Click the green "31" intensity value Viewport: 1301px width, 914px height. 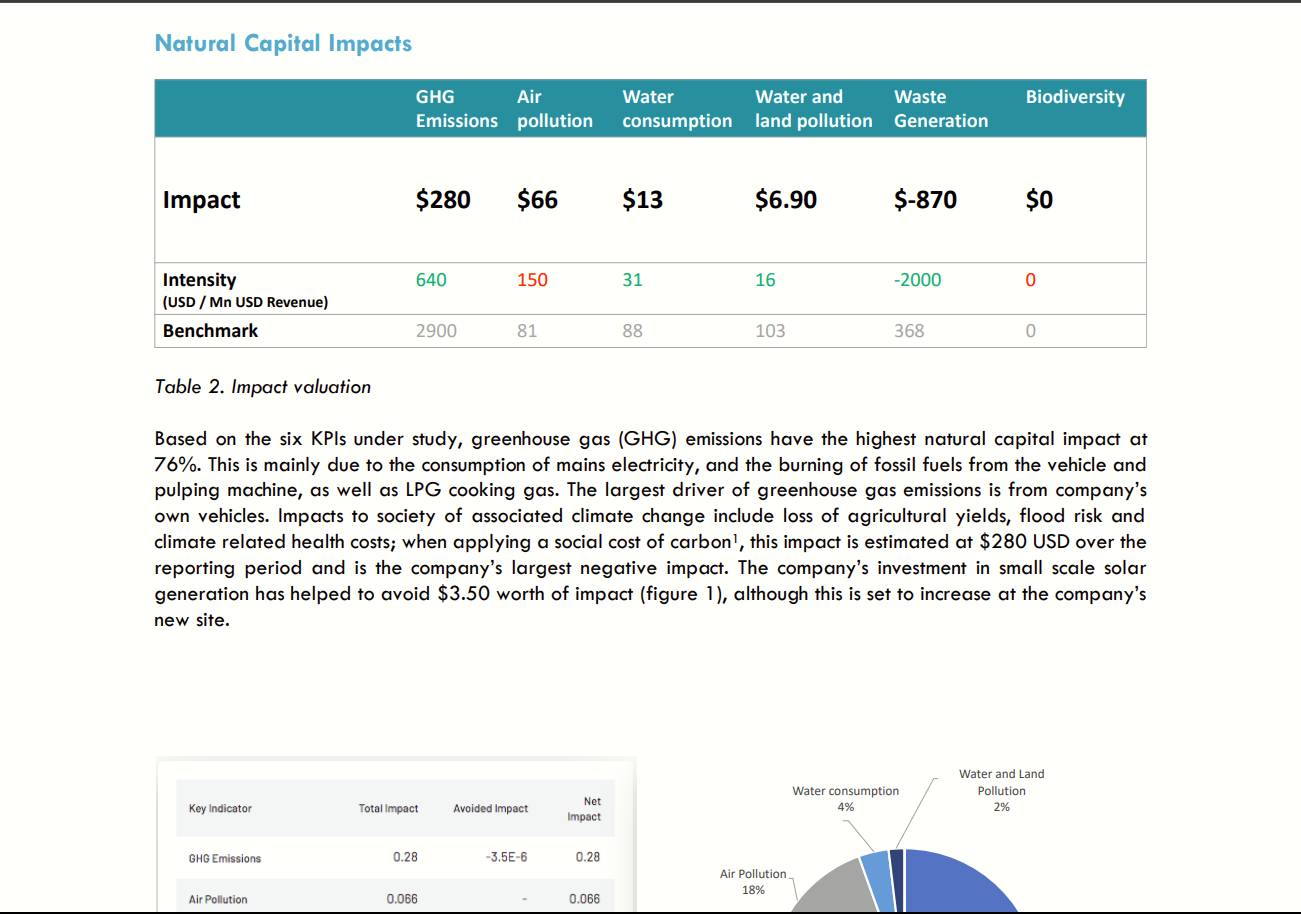tap(632, 280)
